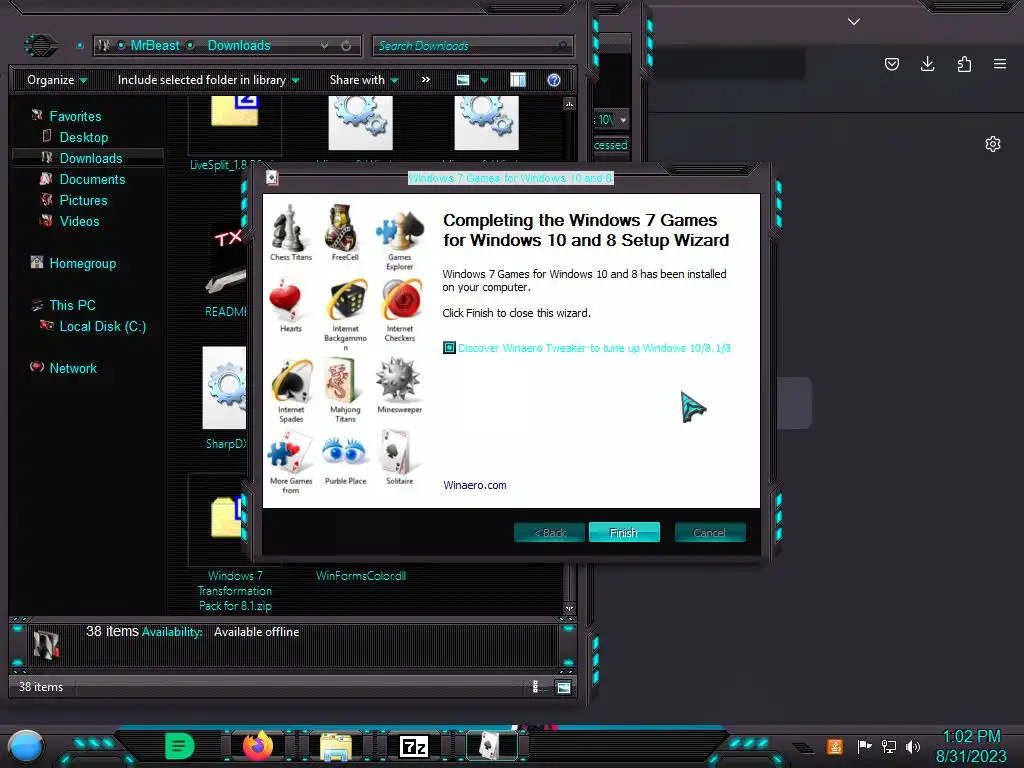Image resolution: width=1024 pixels, height=768 pixels.
Task: Open green notes app on taskbar
Action: [180, 745]
